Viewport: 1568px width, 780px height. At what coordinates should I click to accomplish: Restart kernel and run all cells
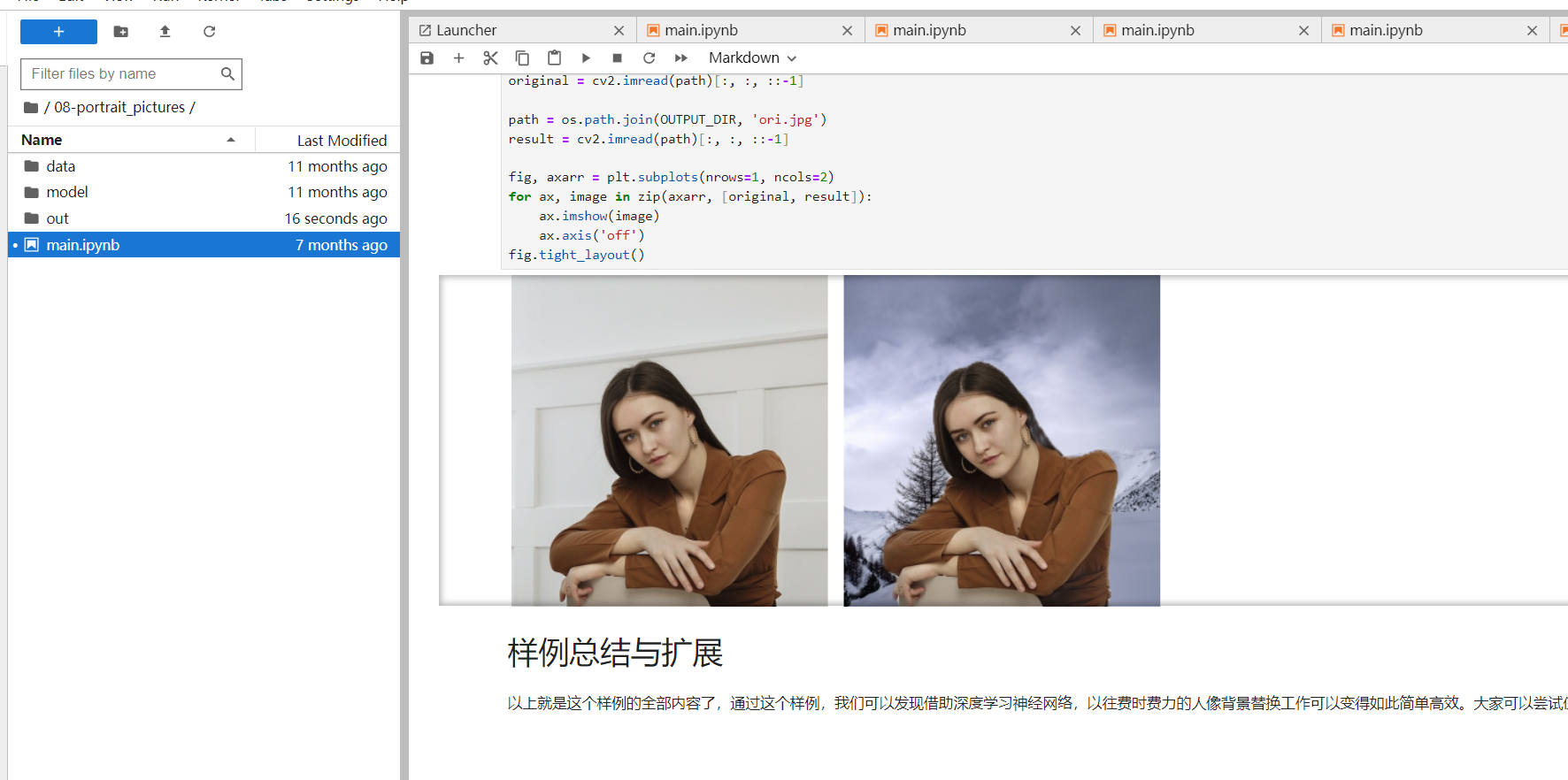(681, 58)
